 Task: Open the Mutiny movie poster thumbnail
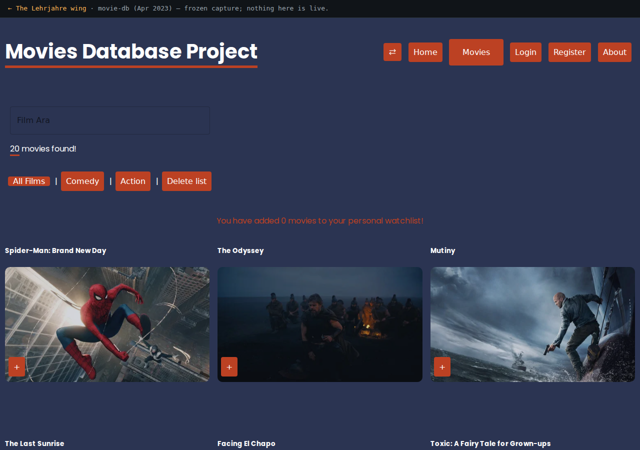tap(533, 325)
